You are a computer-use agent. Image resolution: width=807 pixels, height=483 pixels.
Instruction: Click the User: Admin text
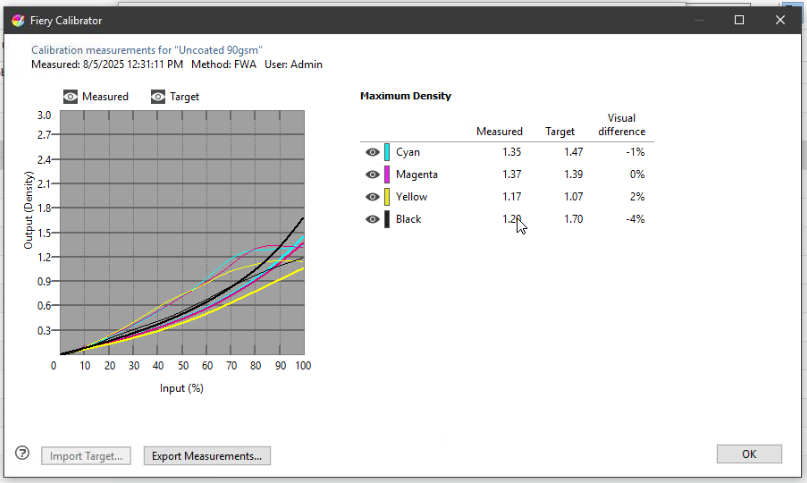pyautogui.click(x=293, y=65)
